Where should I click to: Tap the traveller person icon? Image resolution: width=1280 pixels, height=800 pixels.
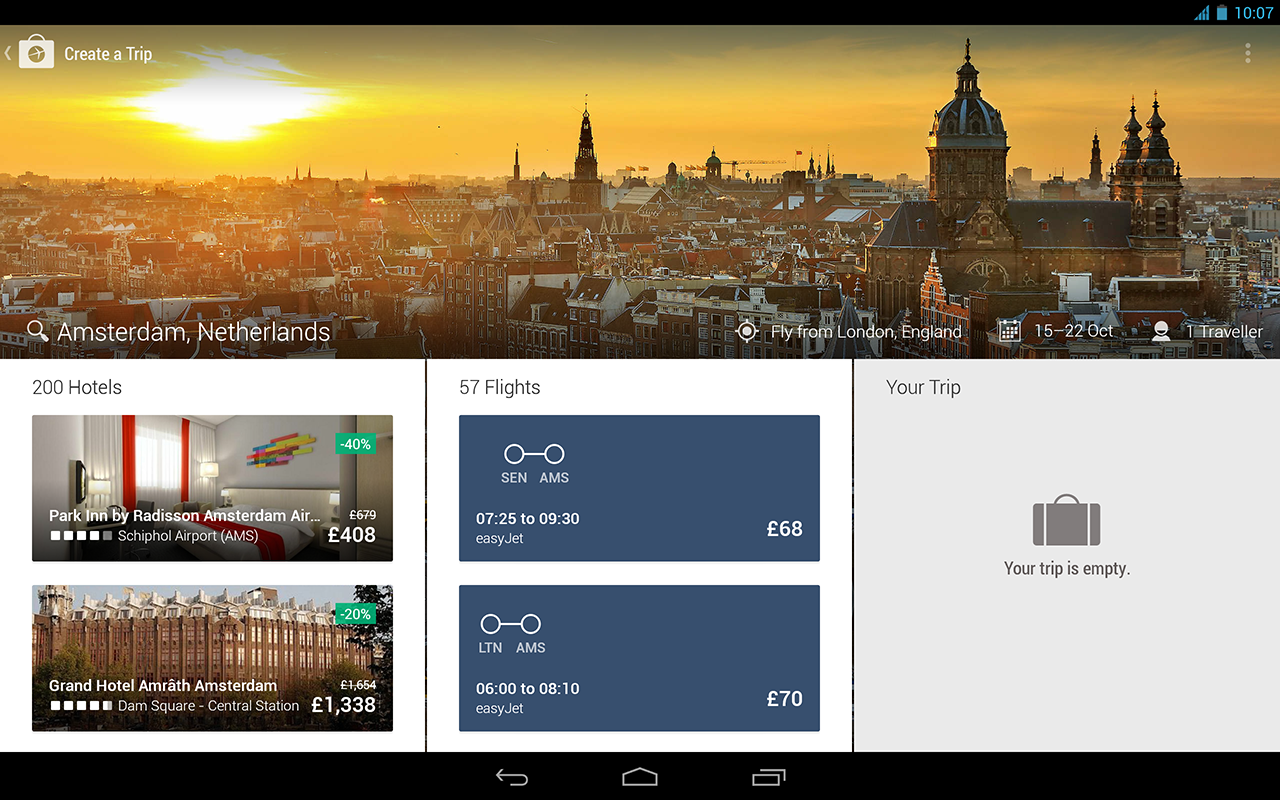[1161, 331]
